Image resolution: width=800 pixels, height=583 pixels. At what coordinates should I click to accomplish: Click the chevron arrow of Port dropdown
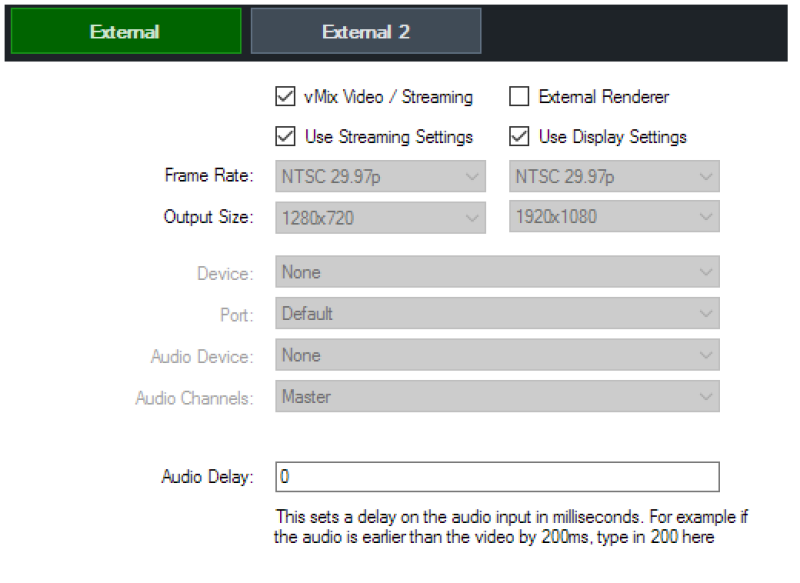(x=706, y=314)
